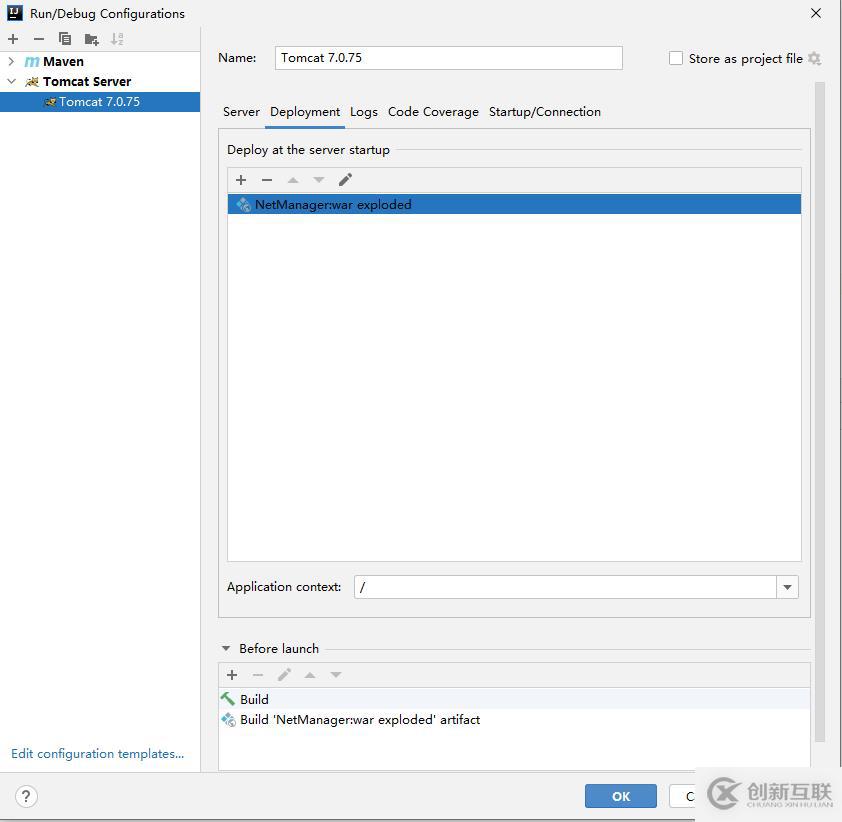The height and width of the screenshot is (822, 842).
Task: Click the NetManager artifact icon in deployment list
Action: pos(243,205)
